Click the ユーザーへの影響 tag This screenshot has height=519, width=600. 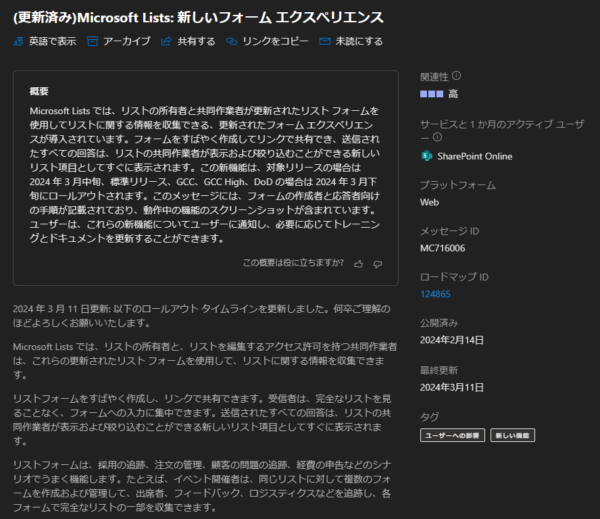[x=452, y=435]
